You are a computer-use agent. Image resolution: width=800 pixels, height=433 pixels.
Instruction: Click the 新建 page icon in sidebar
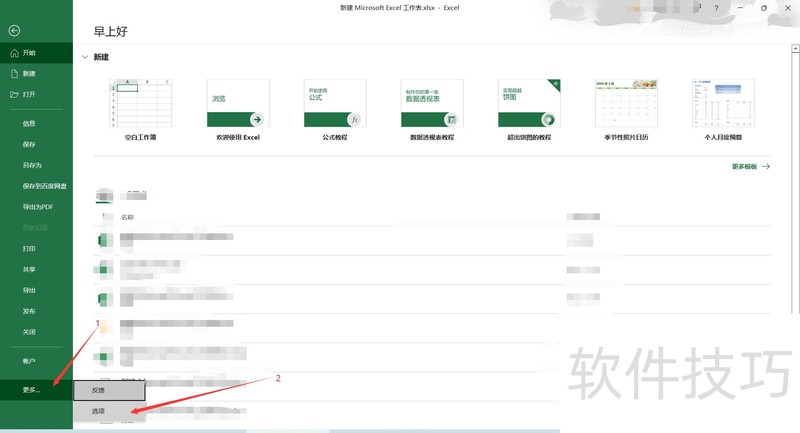pos(14,73)
